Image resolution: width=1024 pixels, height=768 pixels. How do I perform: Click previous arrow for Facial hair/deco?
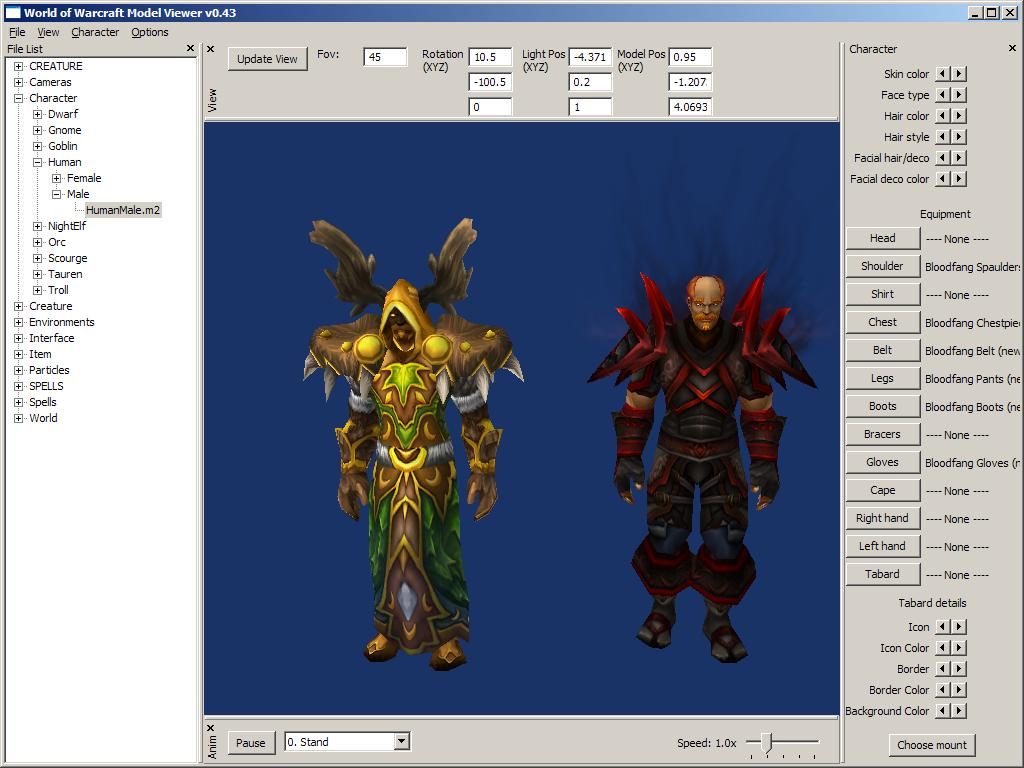(942, 157)
